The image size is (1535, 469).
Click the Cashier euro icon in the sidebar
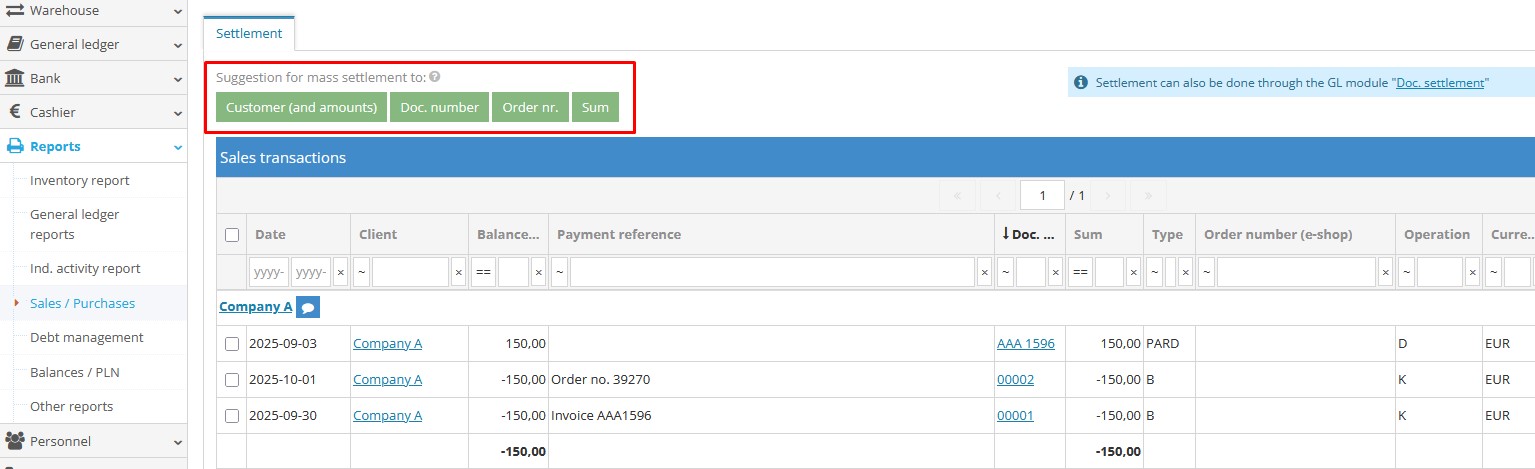coord(15,112)
